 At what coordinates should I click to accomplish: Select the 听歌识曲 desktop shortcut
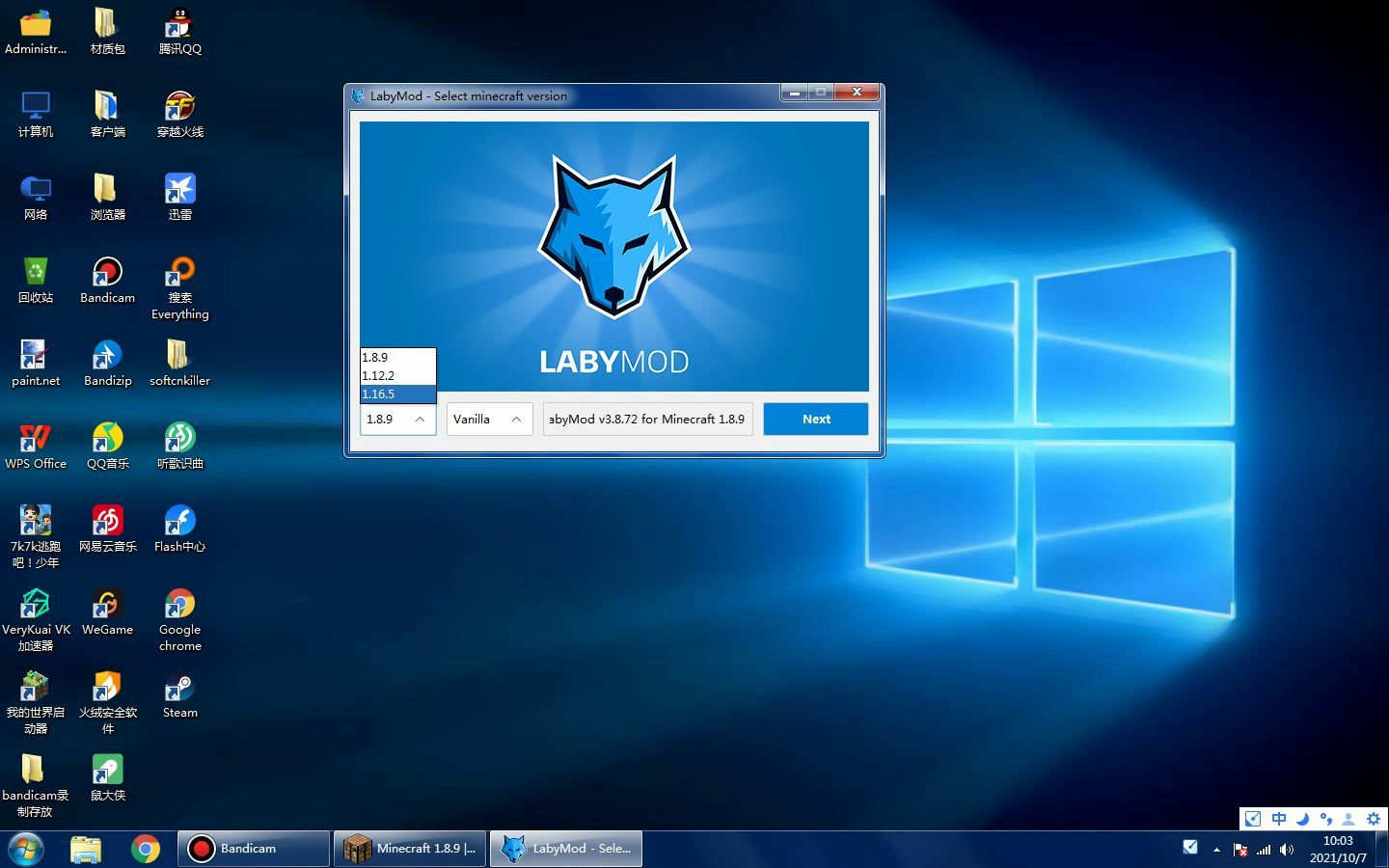pos(179,447)
